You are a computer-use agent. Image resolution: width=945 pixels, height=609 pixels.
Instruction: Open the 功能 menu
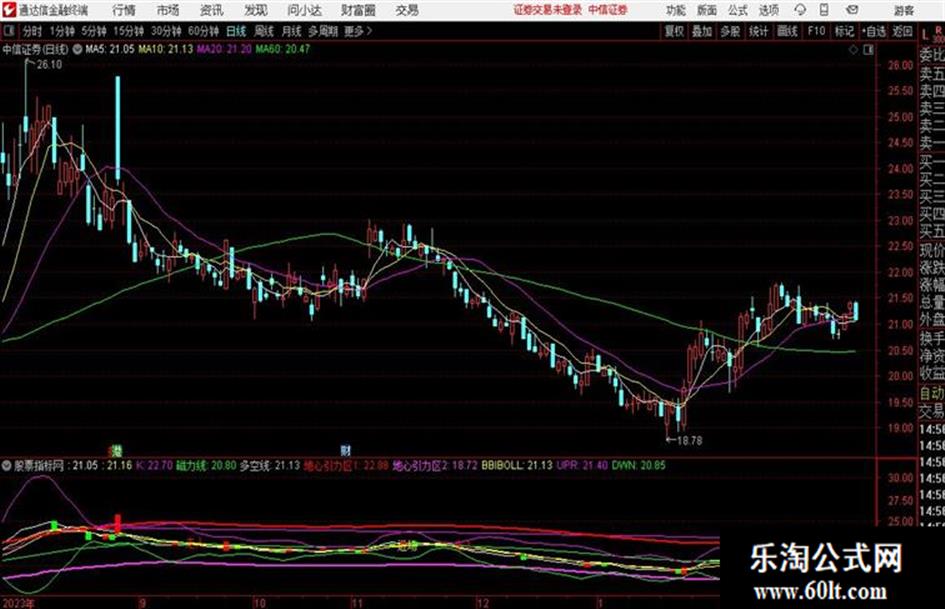coord(676,10)
